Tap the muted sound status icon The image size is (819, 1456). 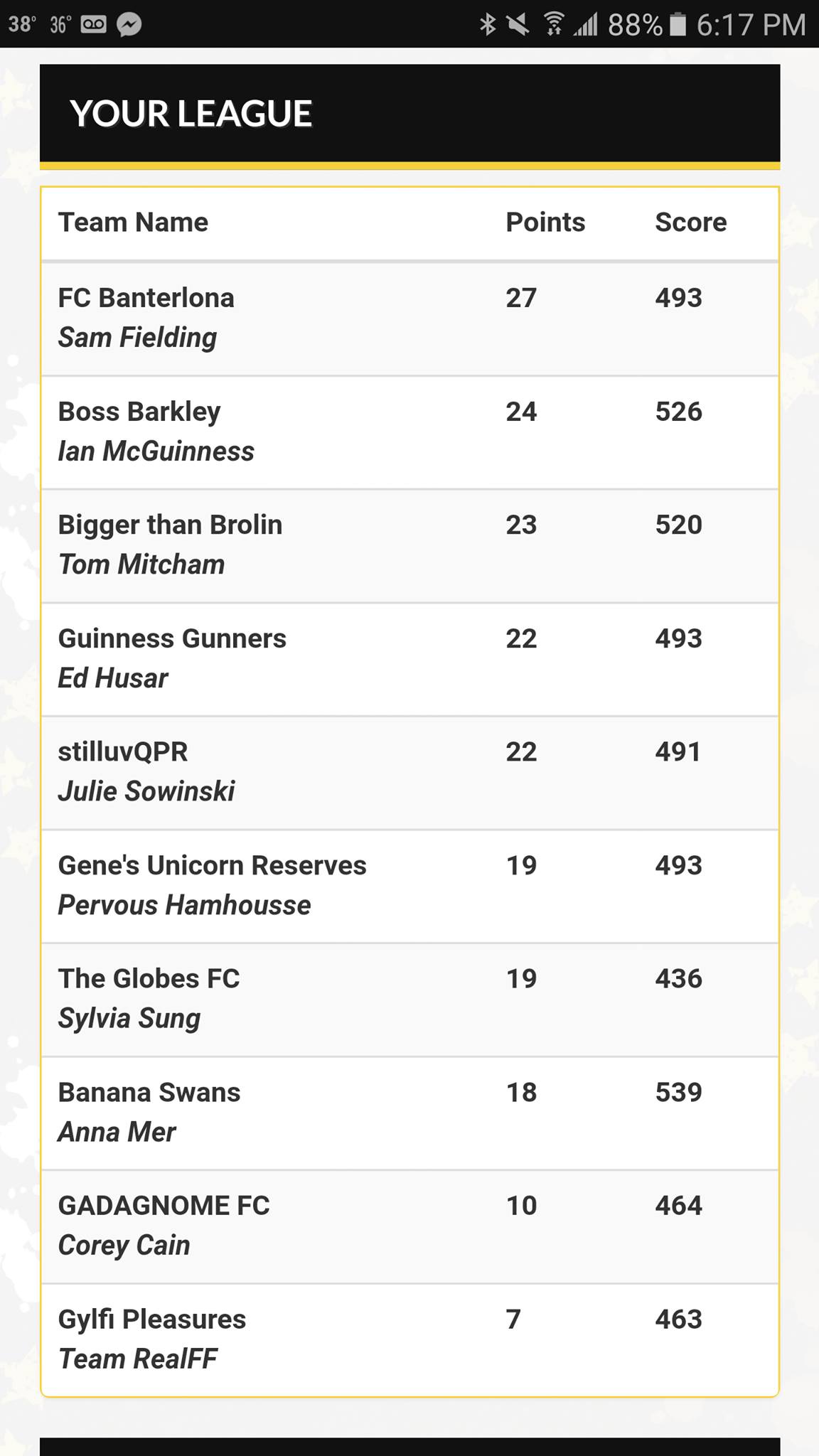(518, 25)
